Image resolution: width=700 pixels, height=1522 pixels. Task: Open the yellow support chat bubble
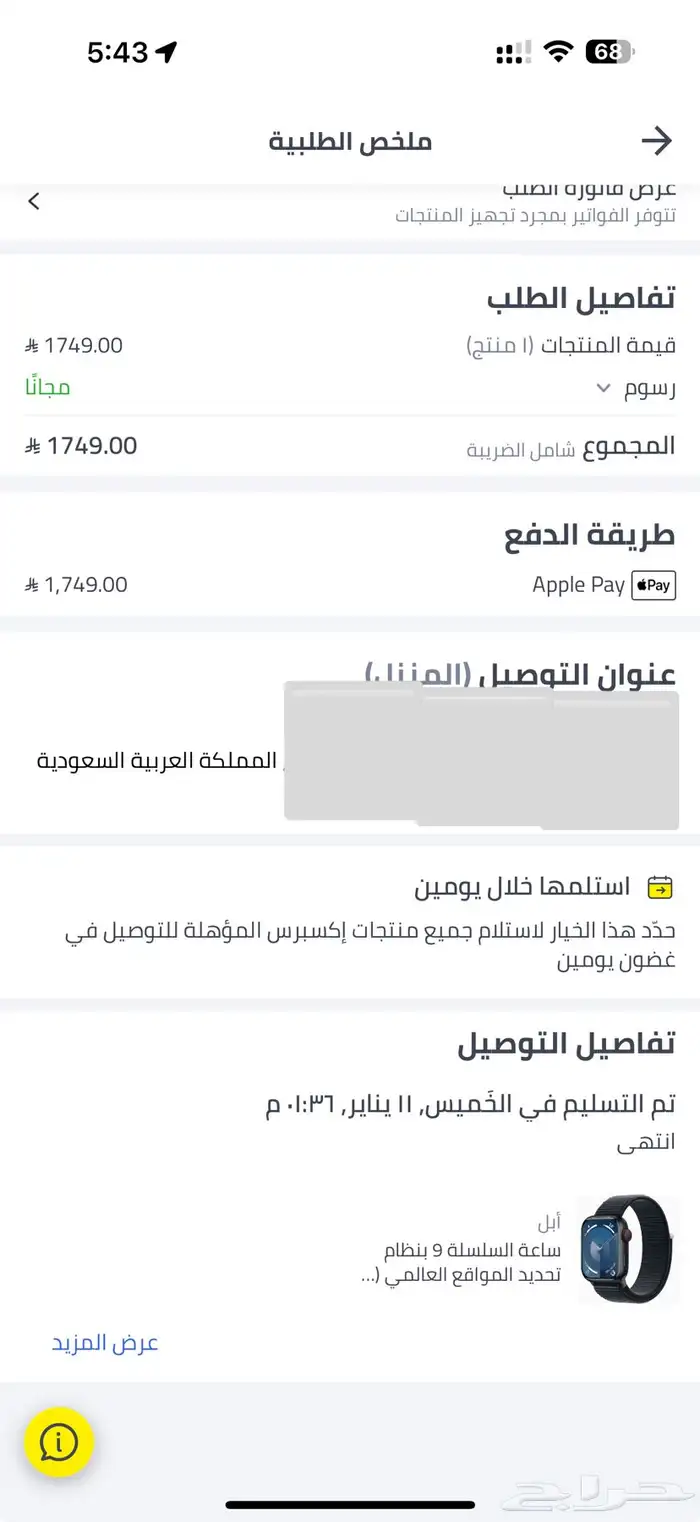pyautogui.click(x=58, y=1442)
